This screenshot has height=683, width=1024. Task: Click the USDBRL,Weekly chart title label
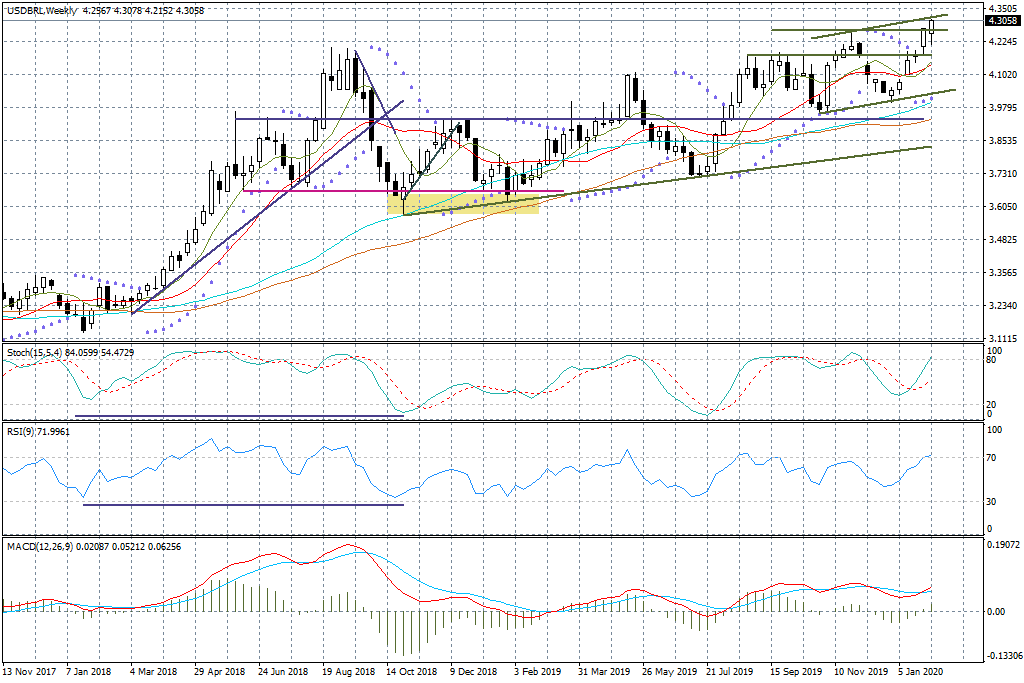(x=42, y=11)
